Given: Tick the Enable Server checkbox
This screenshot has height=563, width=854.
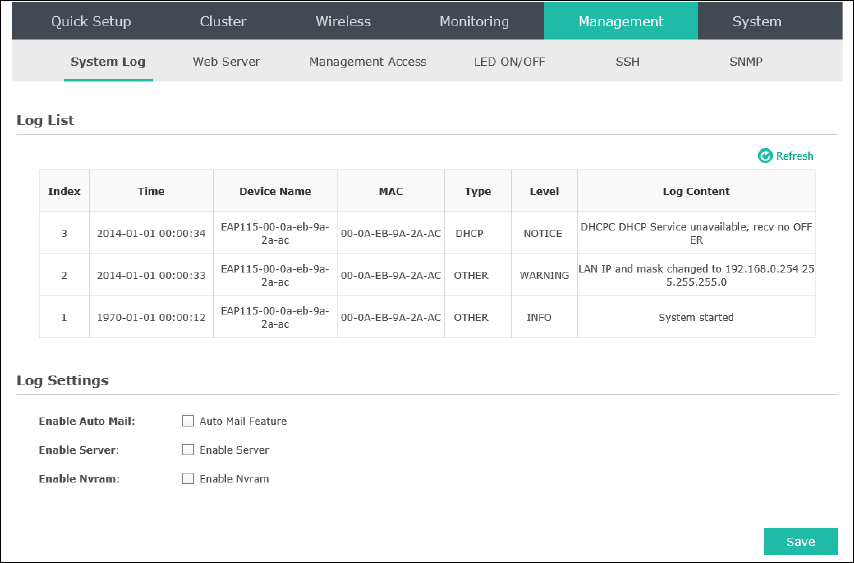Looking at the screenshot, I should [188, 450].
